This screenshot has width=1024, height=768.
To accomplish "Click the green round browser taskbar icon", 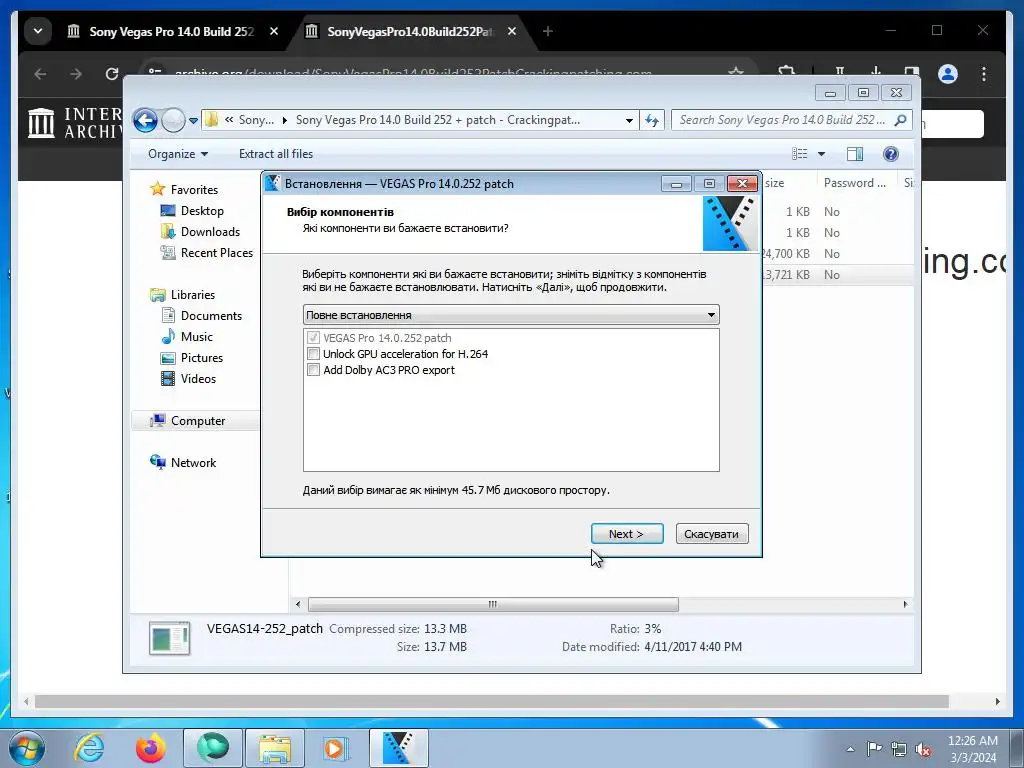I will point(213,748).
